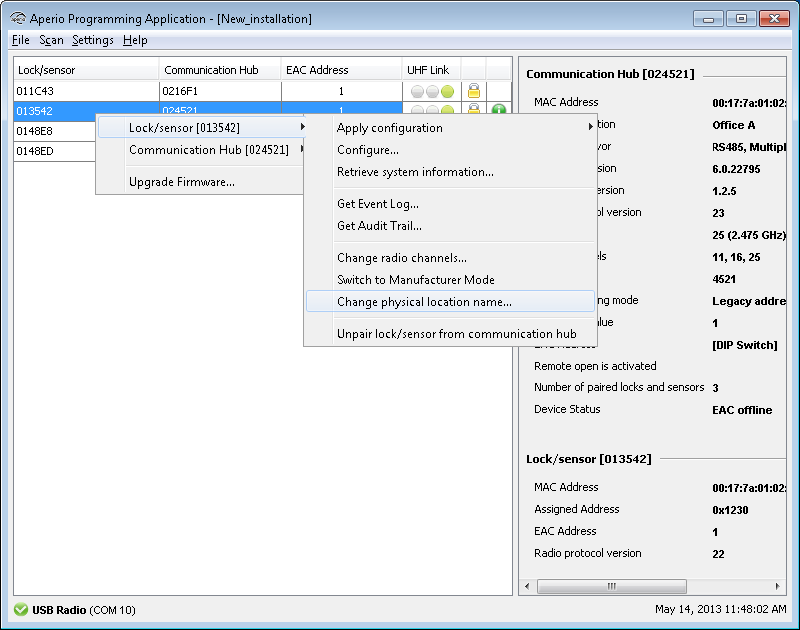The height and width of the screenshot is (630, 800).
Task: Click the Aperio application icon in title bar
Action: pyautogui.click(x=17, y=19)
